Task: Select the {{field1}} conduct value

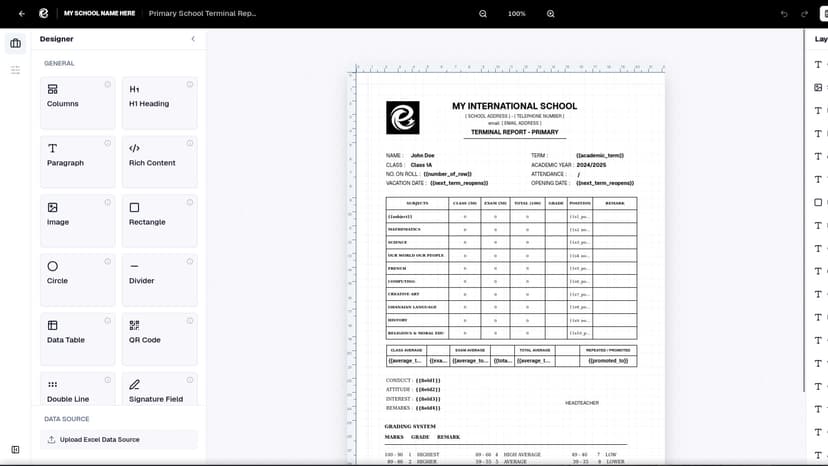Action: tap(428, 380)
